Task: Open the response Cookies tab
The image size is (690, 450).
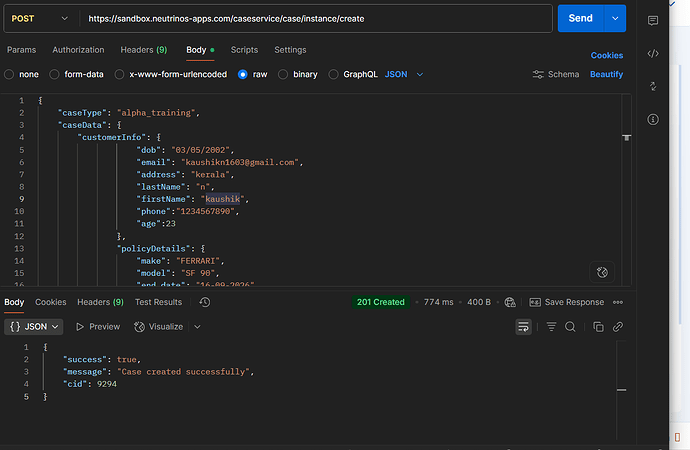Action: tap(51, 302)
